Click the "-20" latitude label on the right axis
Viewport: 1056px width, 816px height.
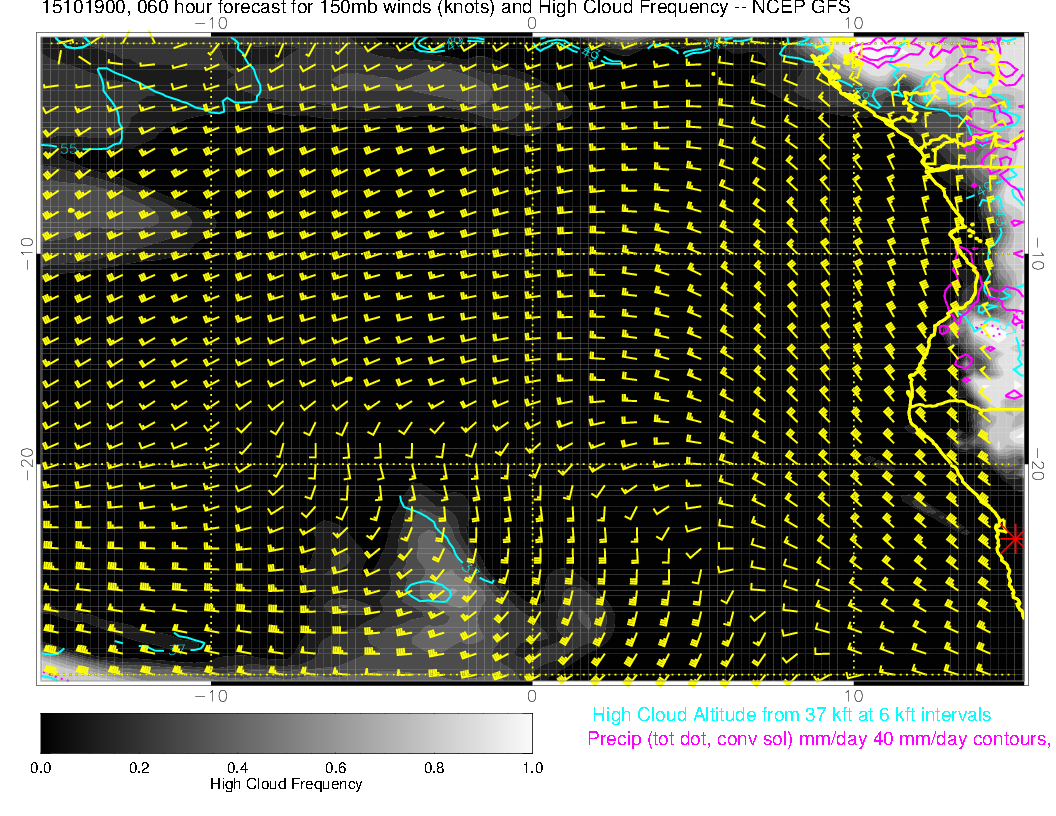1038,465
